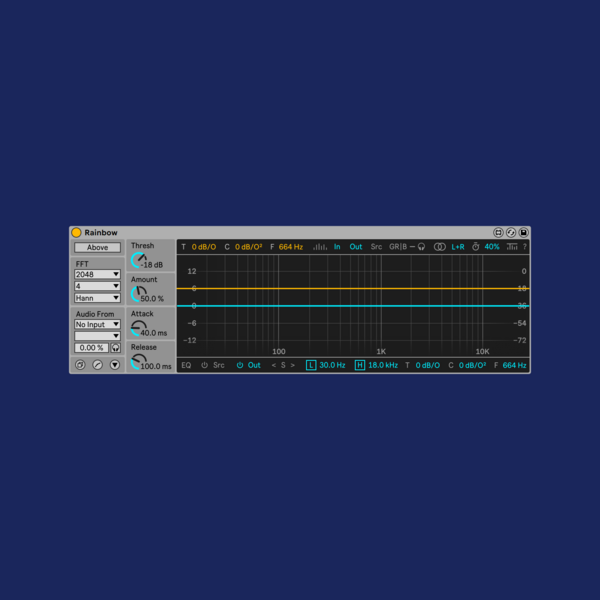This screenshot has height=600, width=600.
Task: Toggle the Out power icon in EQ bar
Action: pos(240,365)
